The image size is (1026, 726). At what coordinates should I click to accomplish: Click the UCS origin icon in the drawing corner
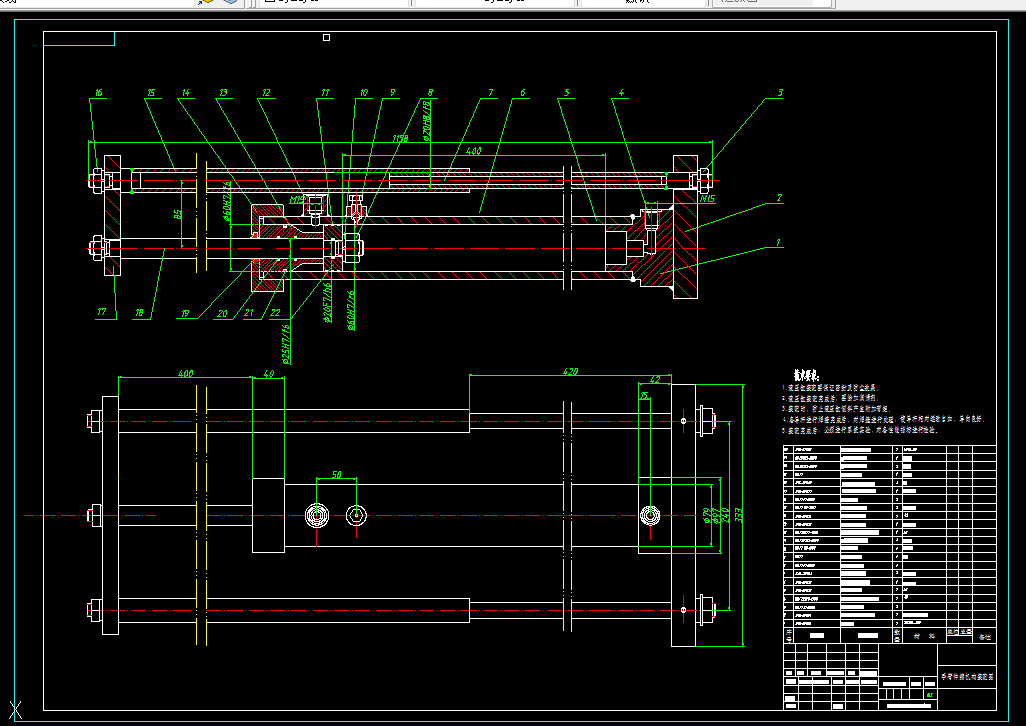16,710
